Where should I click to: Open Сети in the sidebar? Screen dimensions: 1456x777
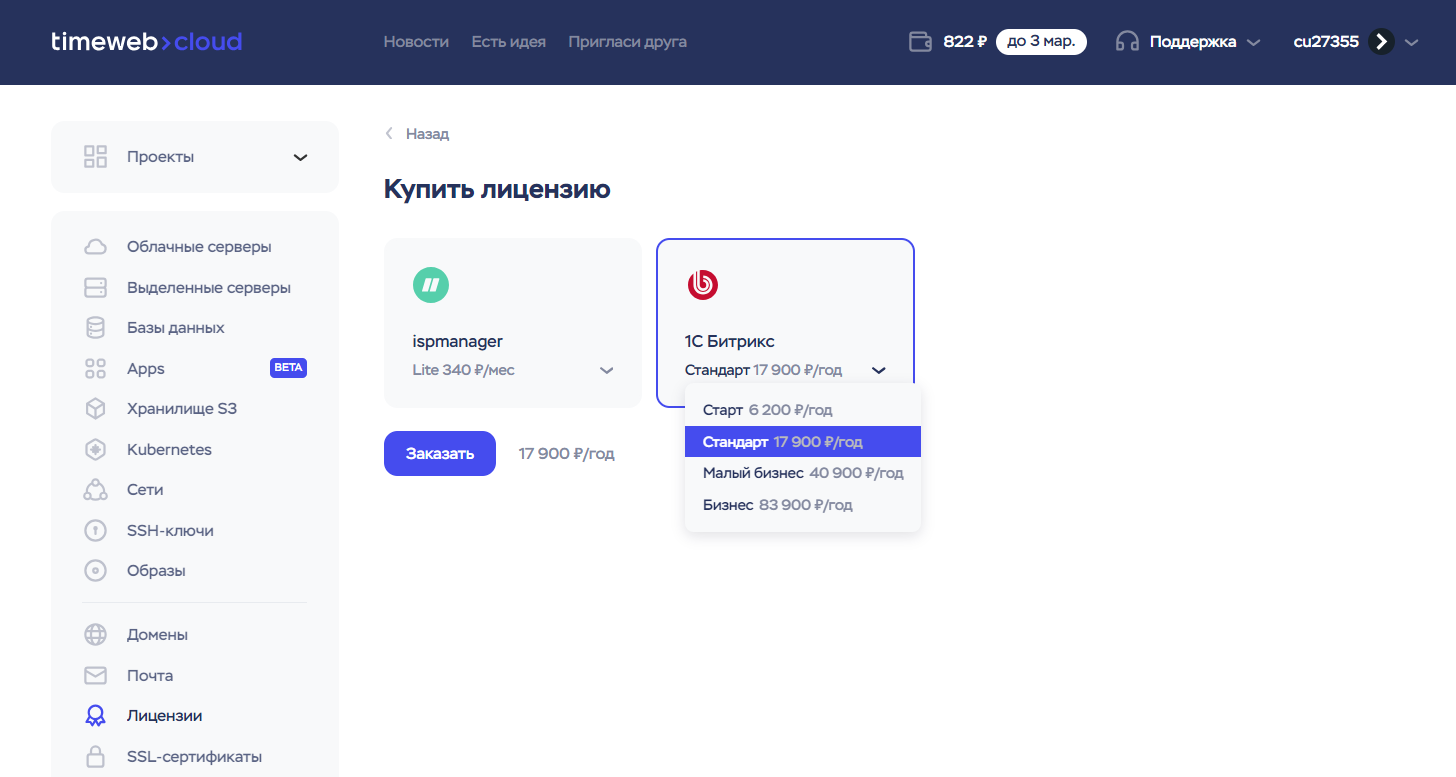145,490
